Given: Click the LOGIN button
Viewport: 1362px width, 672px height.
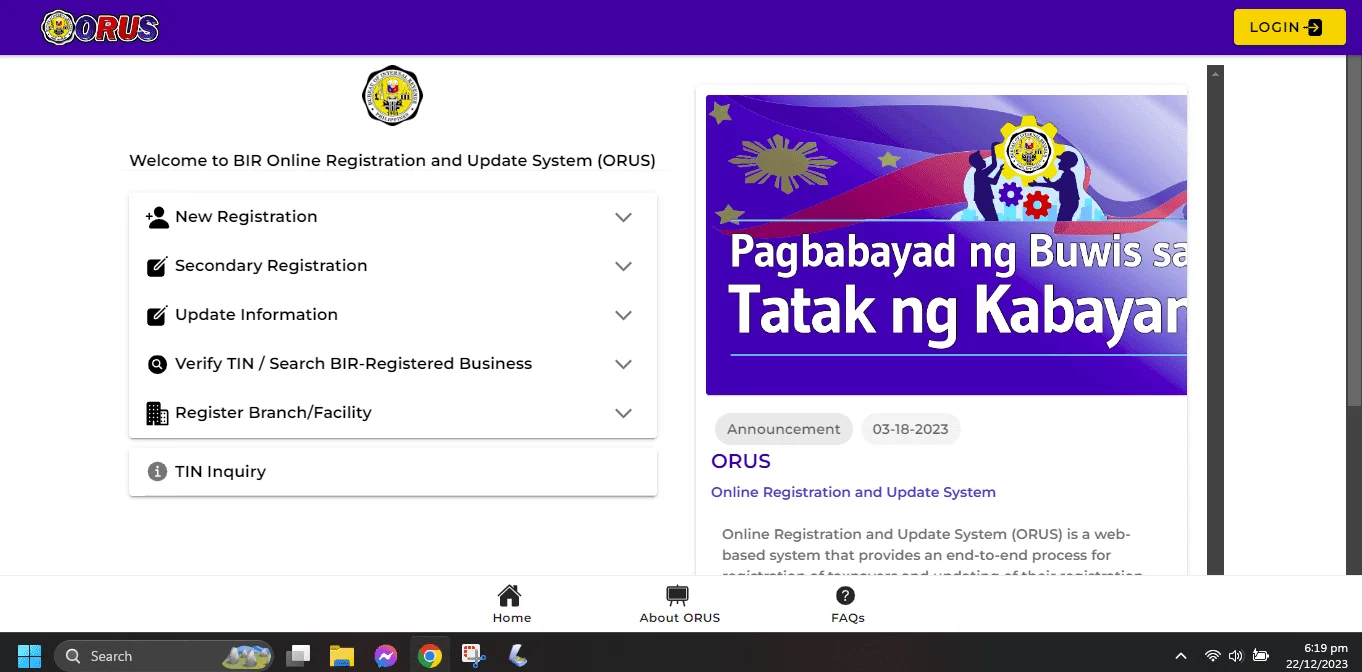Looking at the screenshot, I should point(1289,27).
